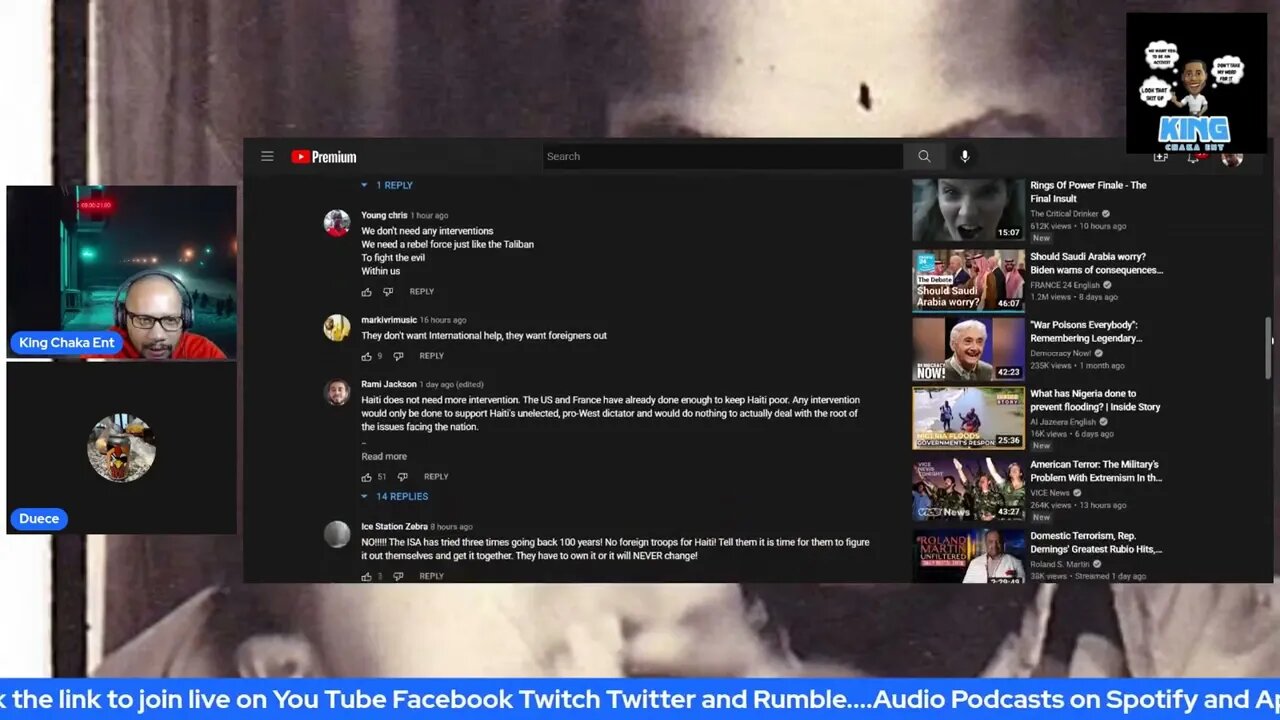Viewport: 1280px width, 720px height.
Task: Focus the YouTube Search input field
Action: pos(723,156)
